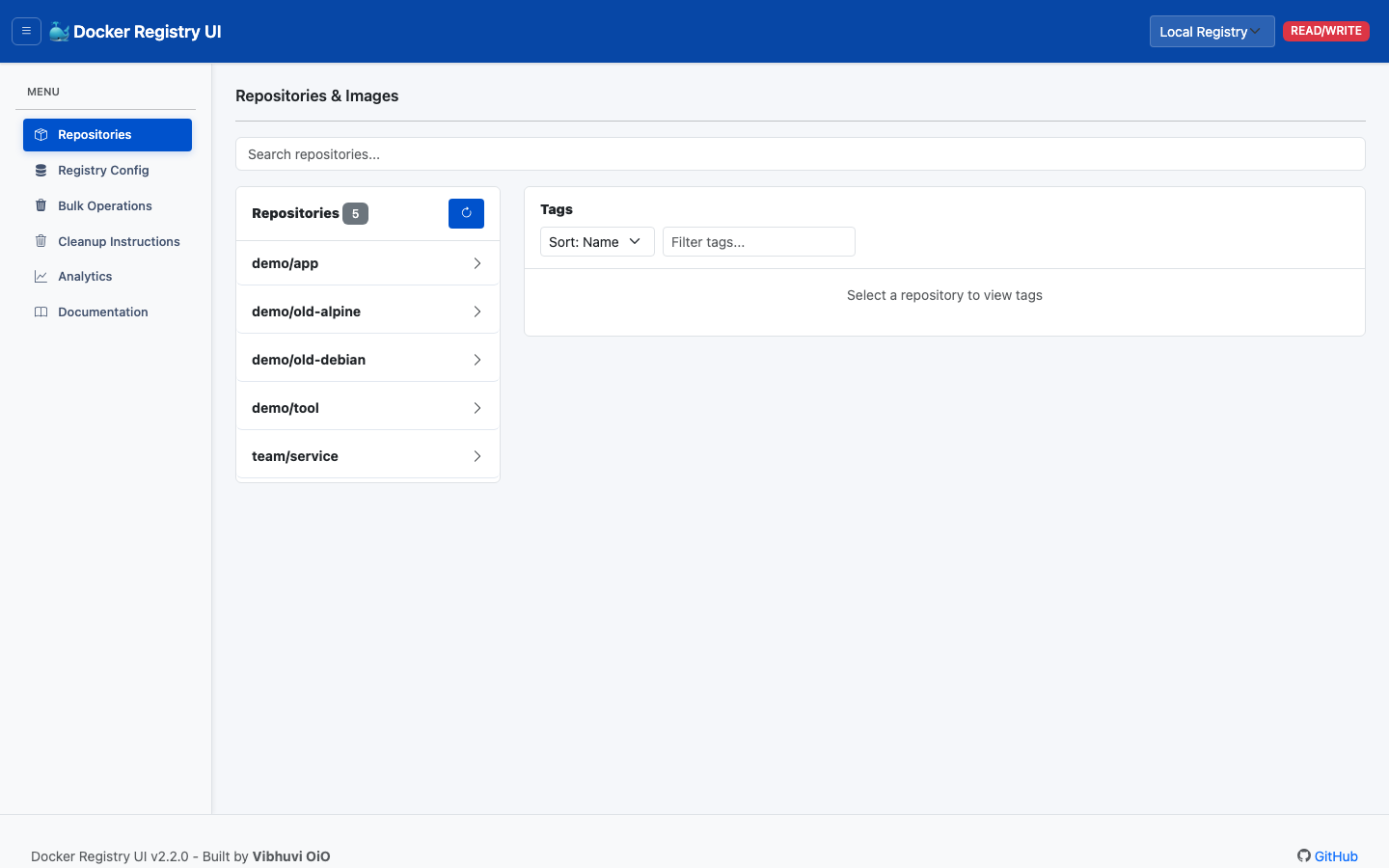The image size is (1389, 868).
Task: Toggle the sidebar hamburger menu button
Action: coord(26,31)
